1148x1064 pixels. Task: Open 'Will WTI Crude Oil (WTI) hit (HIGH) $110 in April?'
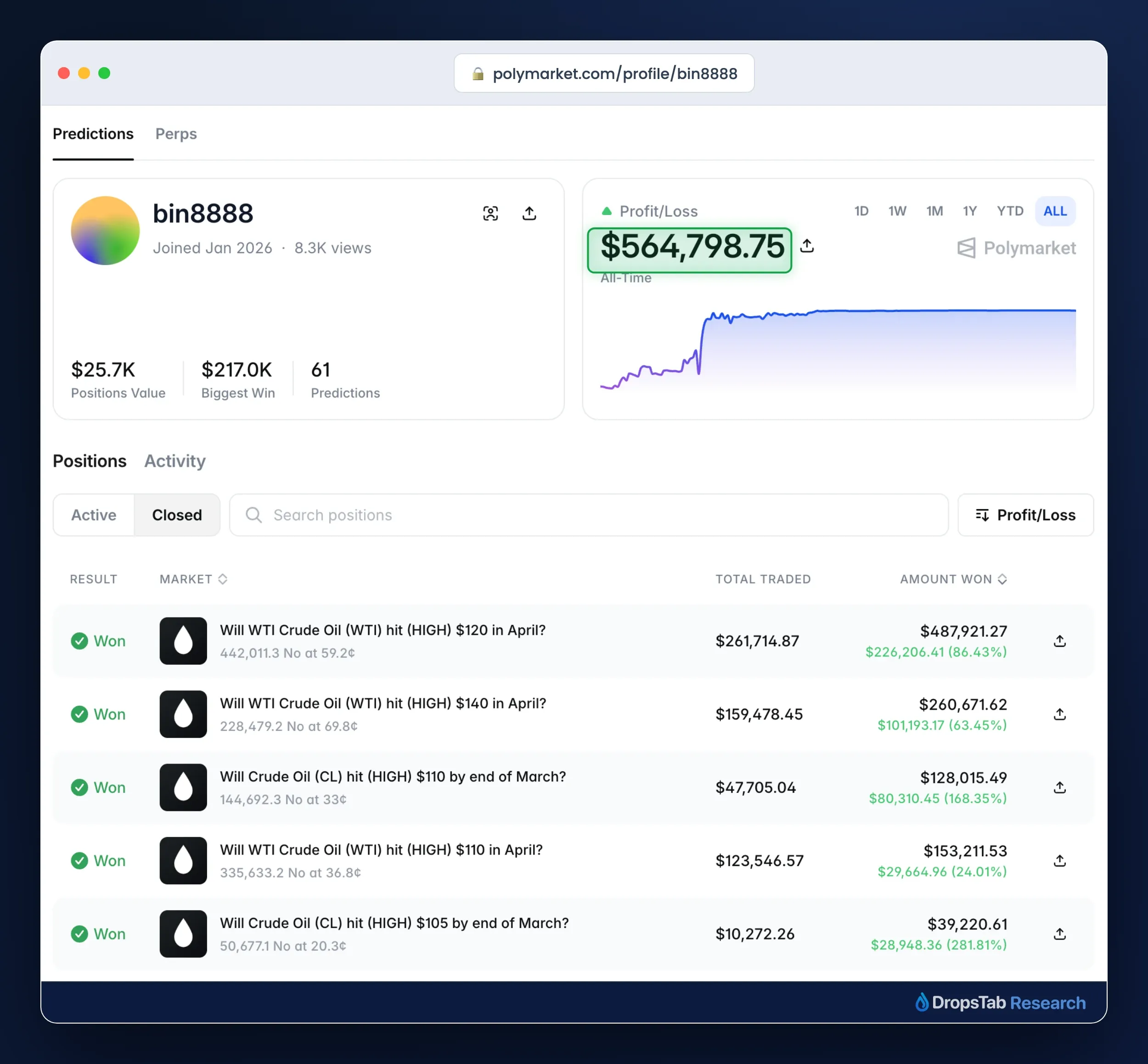tap(382, 849)
